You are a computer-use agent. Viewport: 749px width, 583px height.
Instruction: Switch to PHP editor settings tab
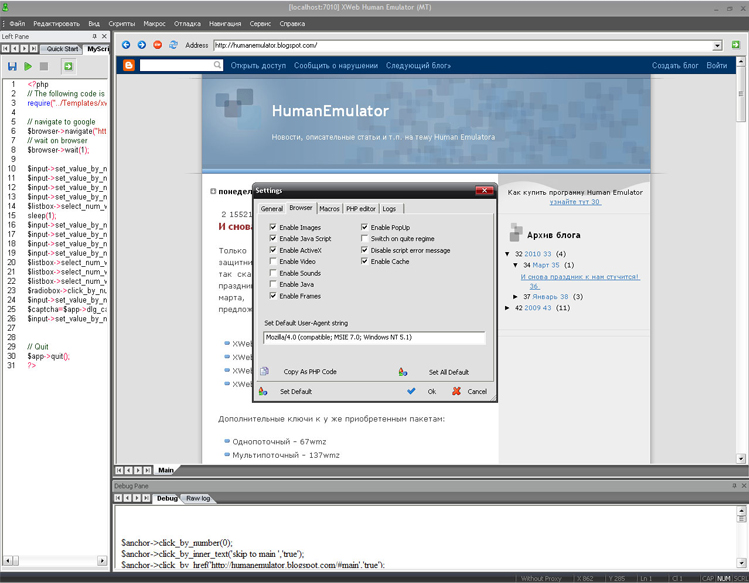pyautogui.click(x=360, y=209)
